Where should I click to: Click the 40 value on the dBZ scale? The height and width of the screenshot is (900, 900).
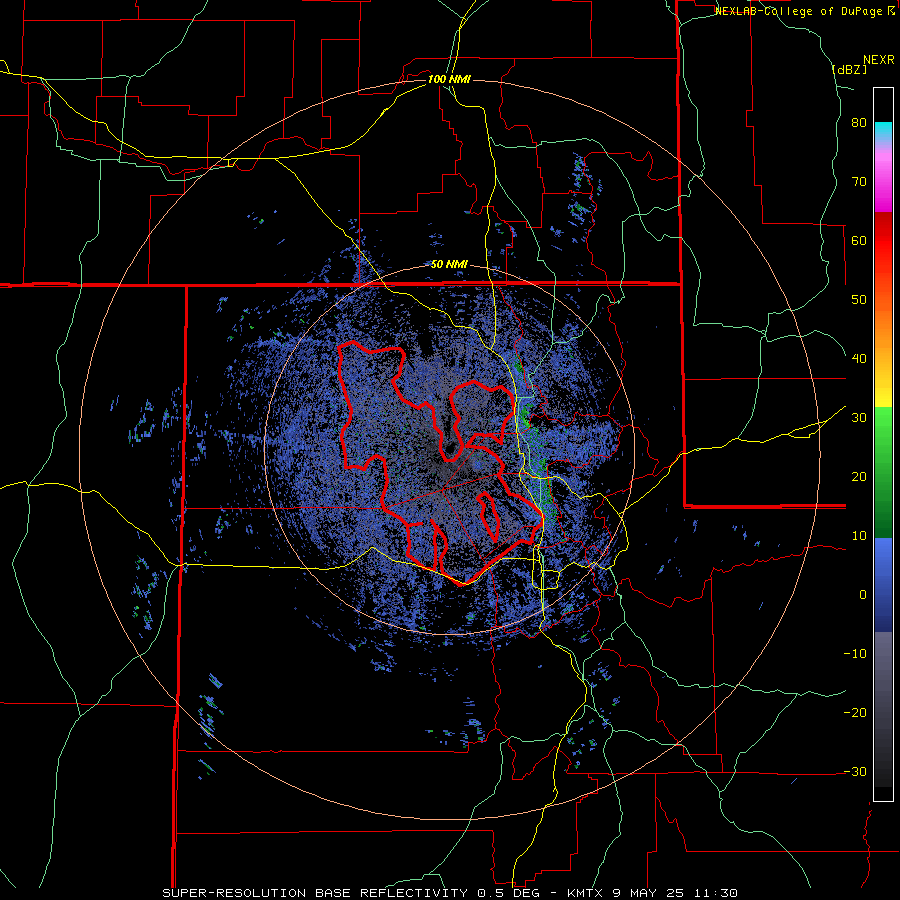pos(859,359)
